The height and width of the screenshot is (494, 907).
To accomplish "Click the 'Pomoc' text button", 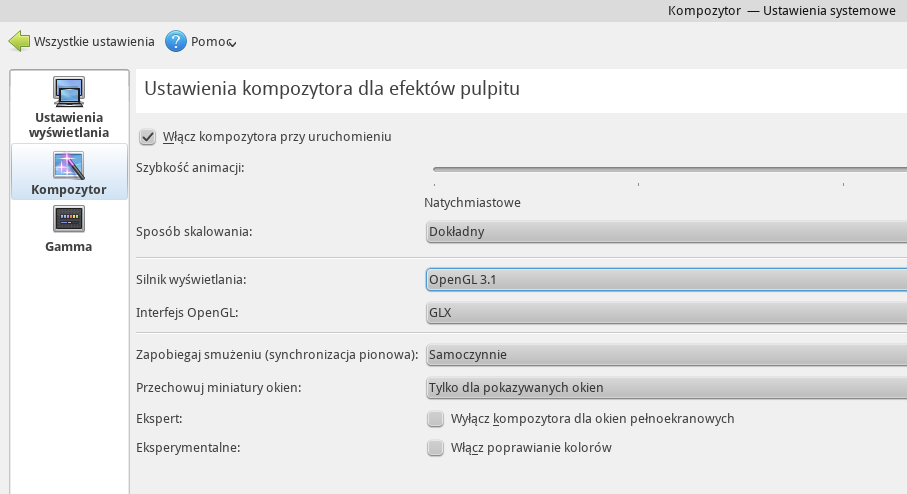I will point(208,42).
